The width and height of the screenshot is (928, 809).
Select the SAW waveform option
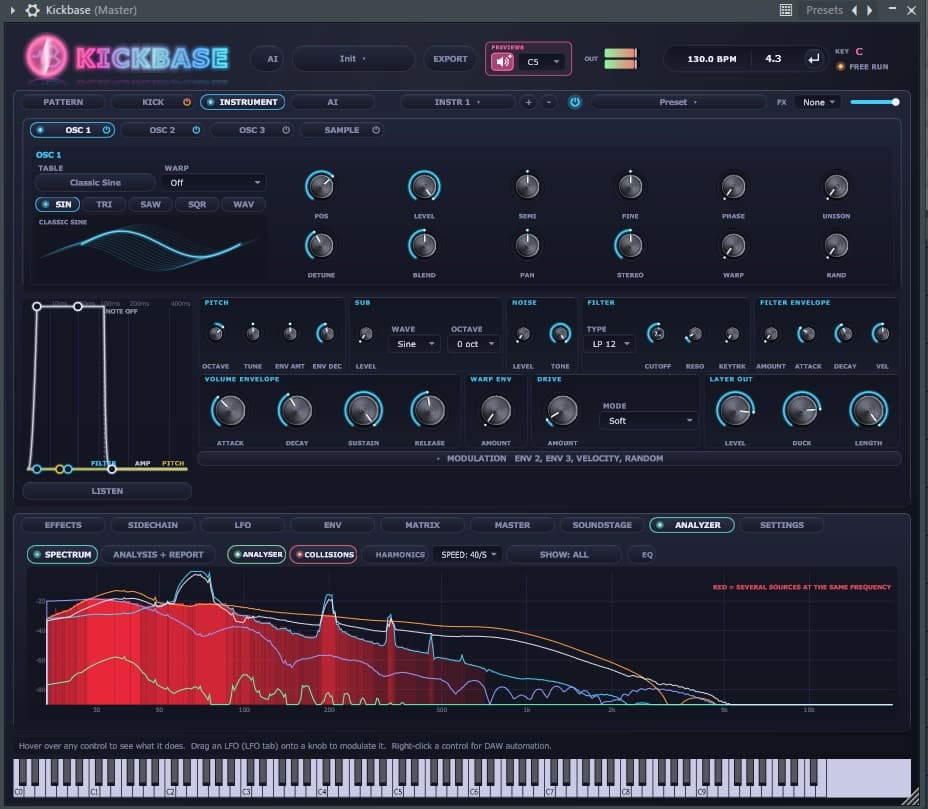coord(150,204)
